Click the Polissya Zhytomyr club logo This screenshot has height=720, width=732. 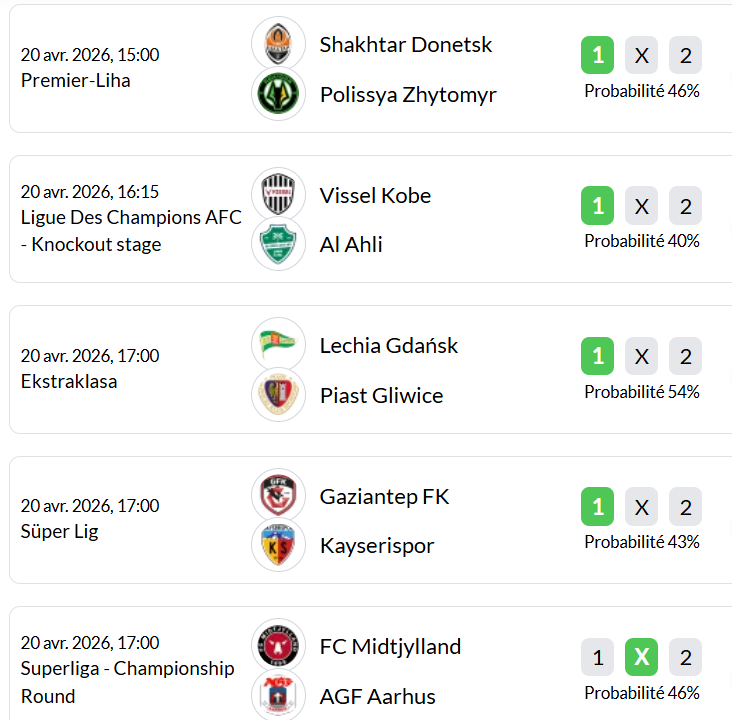[278, 95]
